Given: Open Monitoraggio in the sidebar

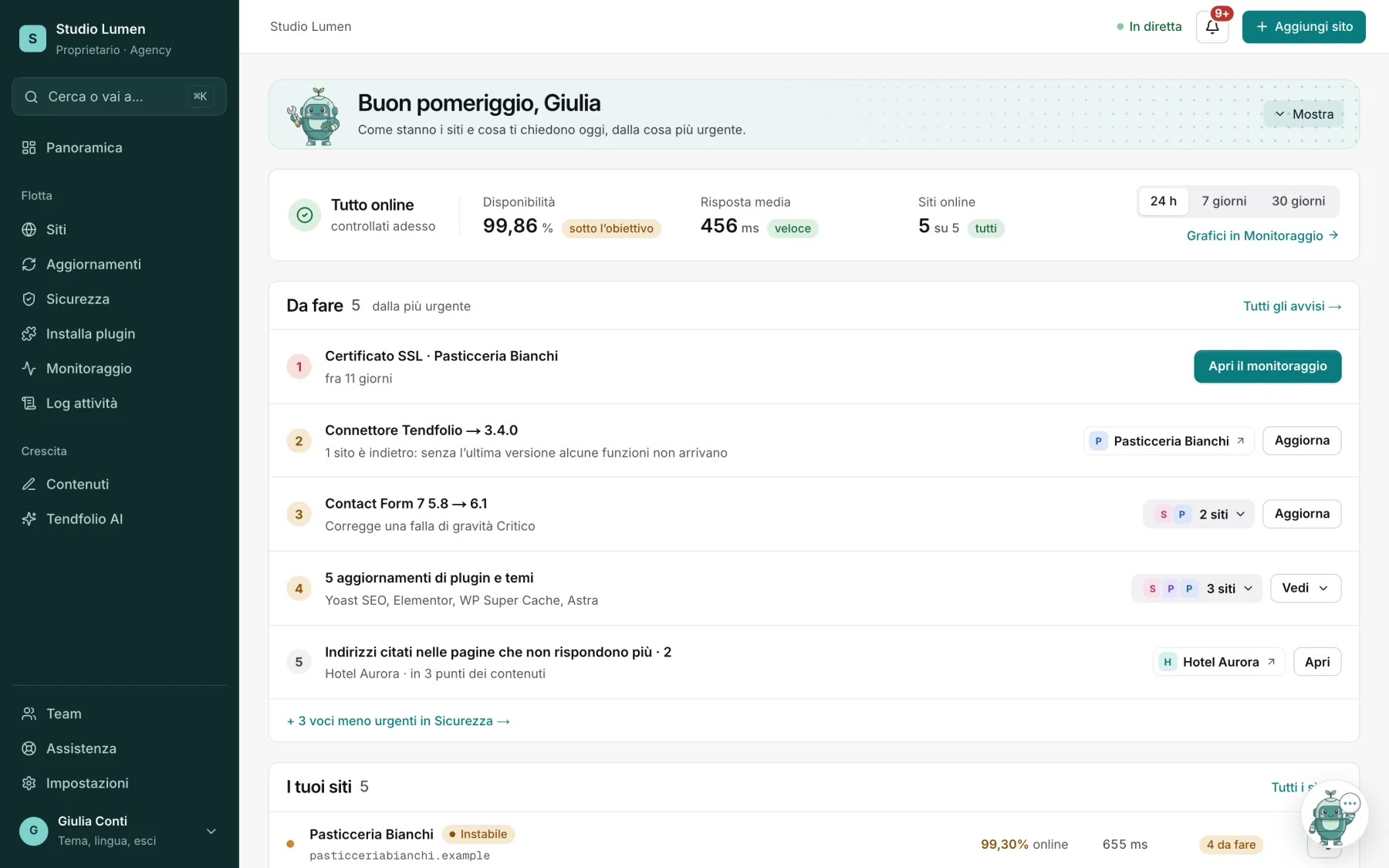Looking at the screenshot, I should point(119,368).
